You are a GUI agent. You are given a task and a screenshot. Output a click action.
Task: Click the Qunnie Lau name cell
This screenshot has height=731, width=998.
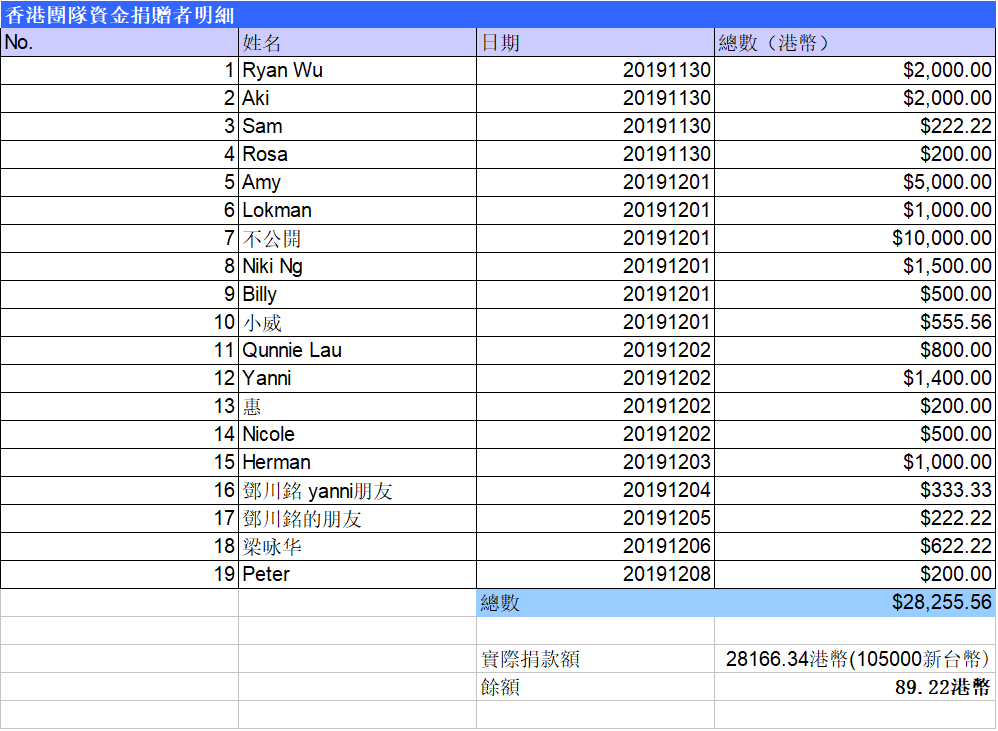pyautogui.click(x=357, y=351)
